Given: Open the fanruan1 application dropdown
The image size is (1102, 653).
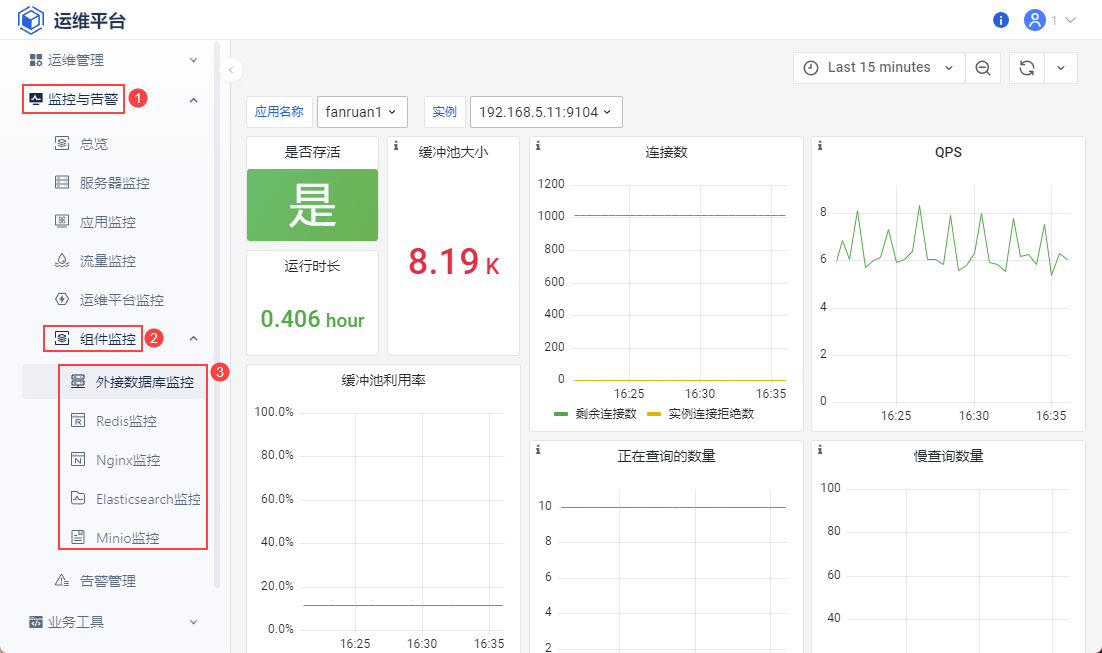Looking at the screenshot, I should click(362, 112).
